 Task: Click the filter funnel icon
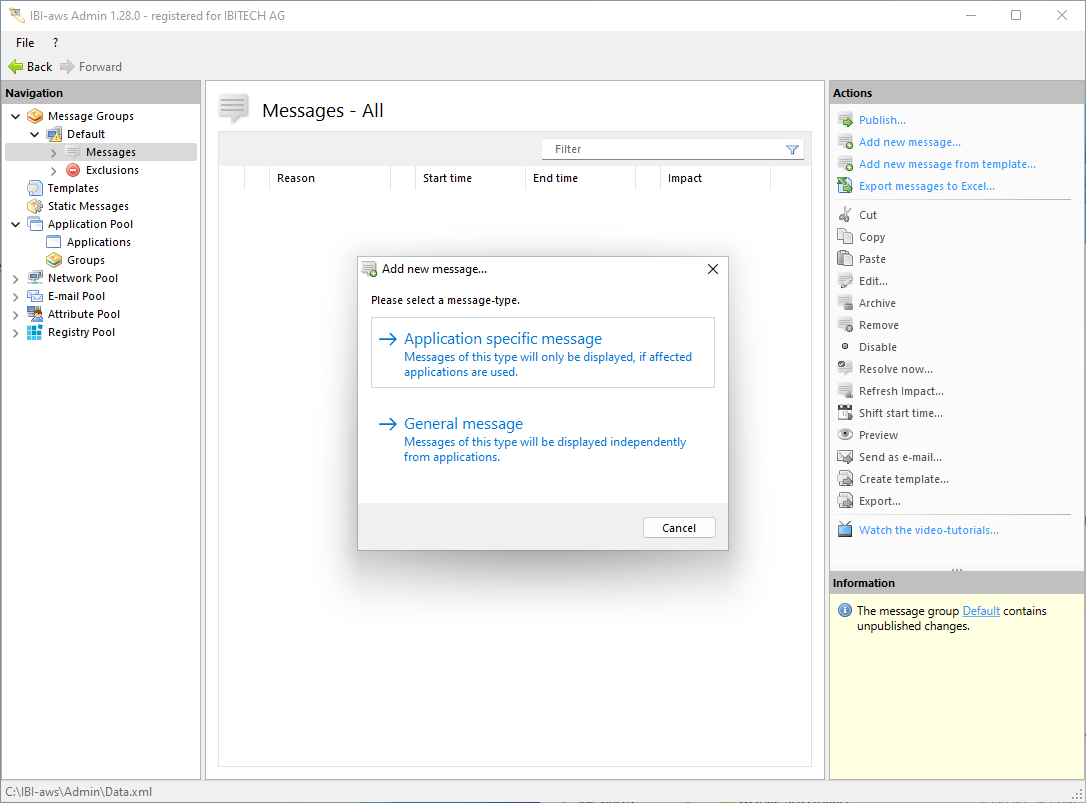pos(792,150)
